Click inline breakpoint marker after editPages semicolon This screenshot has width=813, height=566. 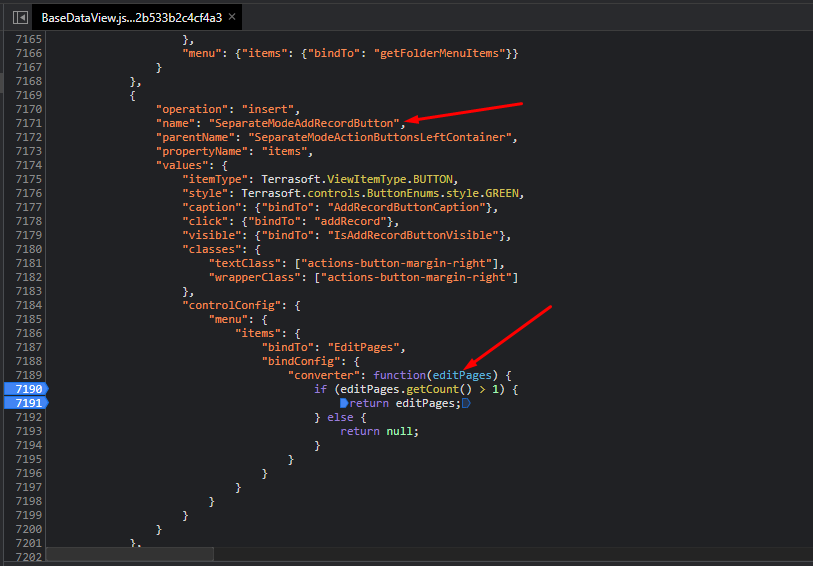pyautogui.click(x=466, y=403)
